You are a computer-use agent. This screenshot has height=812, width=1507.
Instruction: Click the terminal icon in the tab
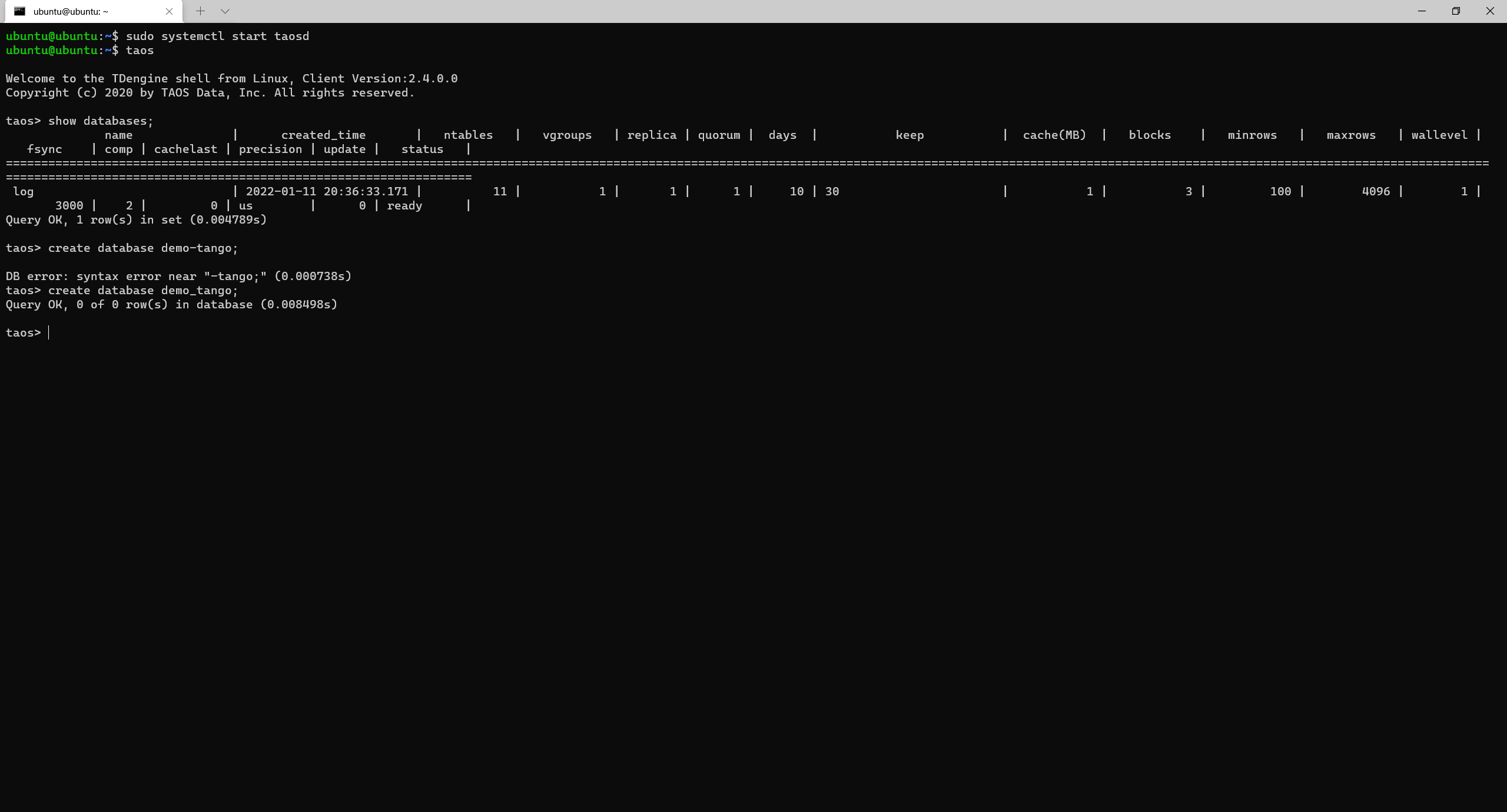click(x=19, y=11)
